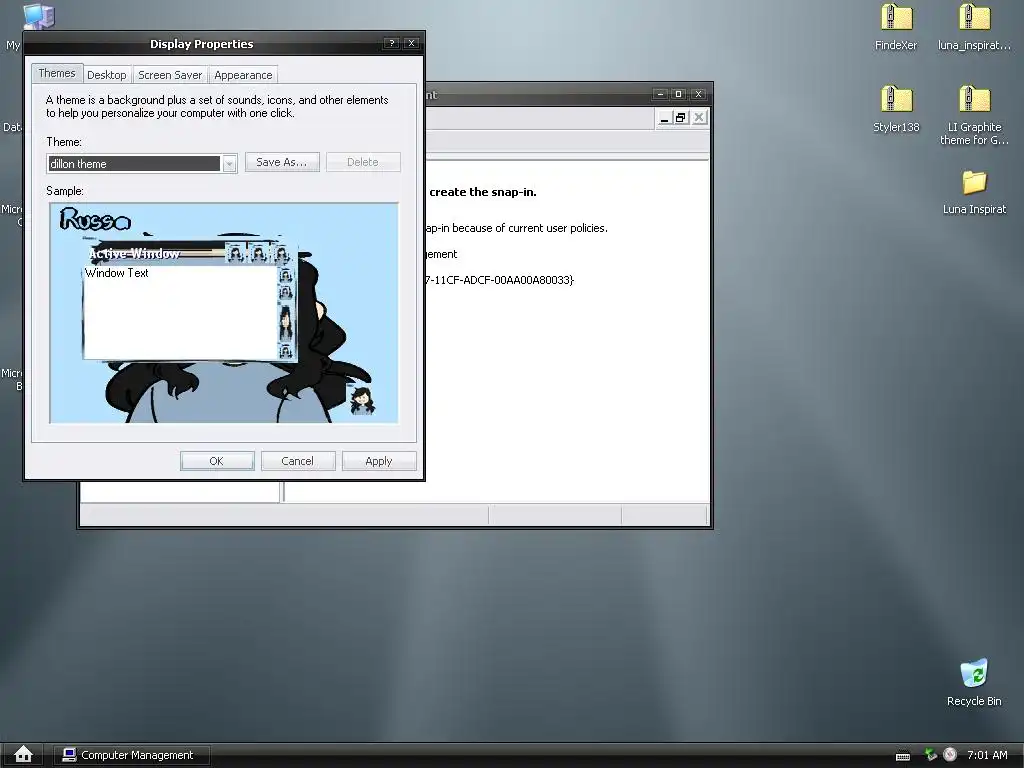Click the disabled Delete button
This screenshot has height=768, width=1024.
(x=363, y=162)
